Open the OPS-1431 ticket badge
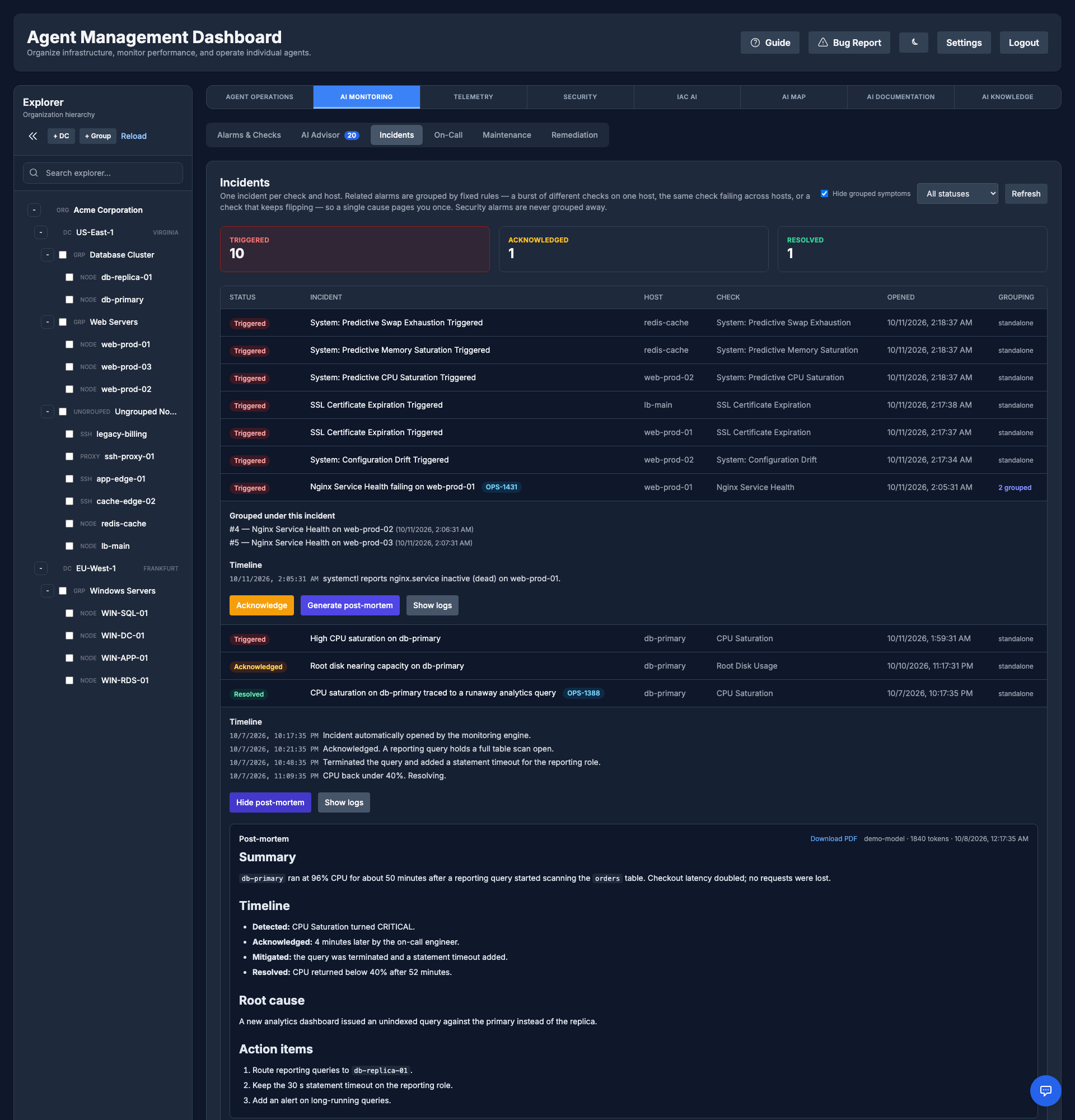The height and width of the screenshot is (1120, 1075). pyautogui.click(x=501, y=487)
